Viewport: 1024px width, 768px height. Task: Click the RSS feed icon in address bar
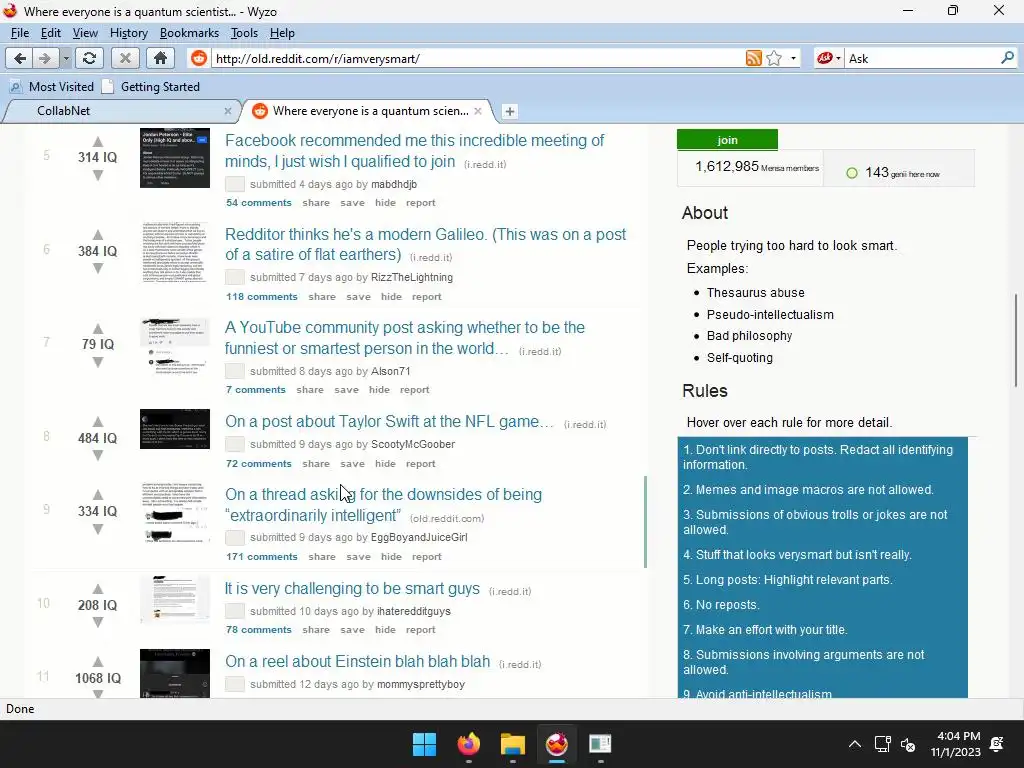754,59
